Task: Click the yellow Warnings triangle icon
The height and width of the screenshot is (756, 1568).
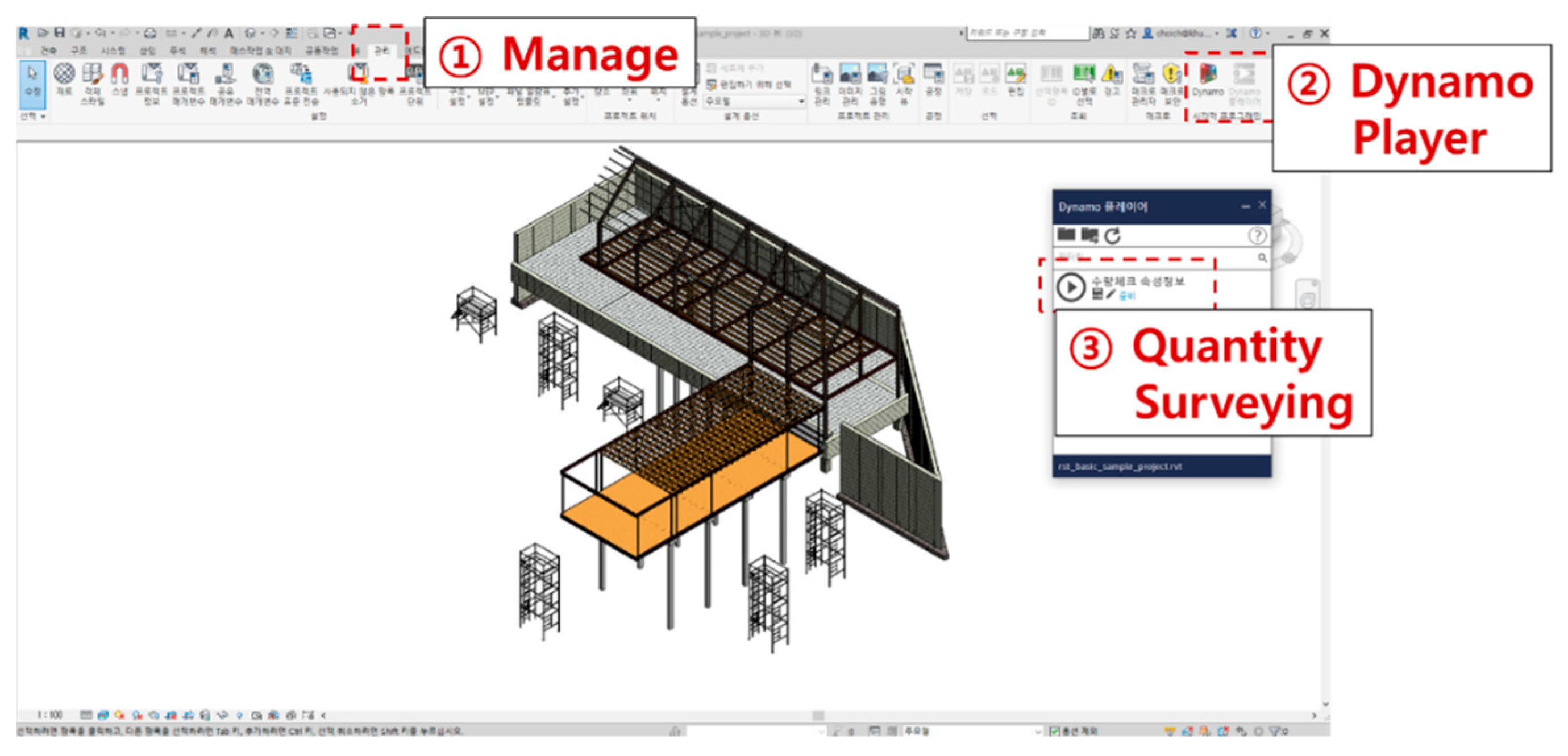Action: pos(1112,76)
